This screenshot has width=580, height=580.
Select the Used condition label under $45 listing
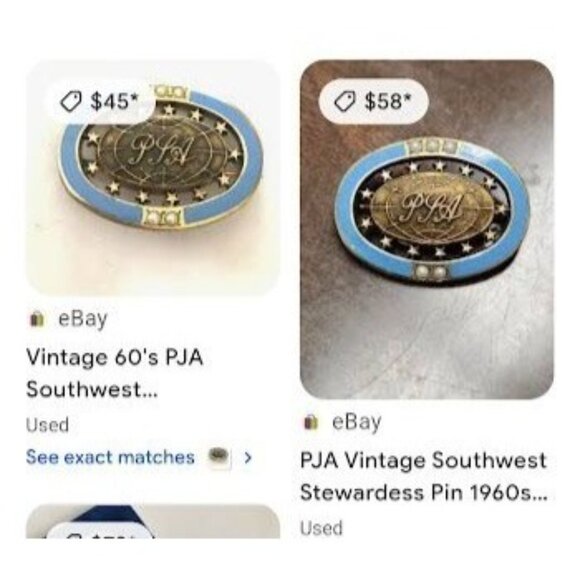(x=47, y=425)
